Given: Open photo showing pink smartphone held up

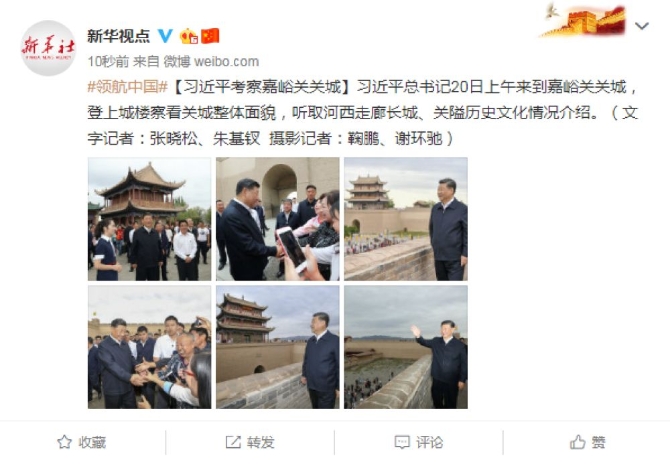Looking at the screenshot, I should tap(278, 219).
